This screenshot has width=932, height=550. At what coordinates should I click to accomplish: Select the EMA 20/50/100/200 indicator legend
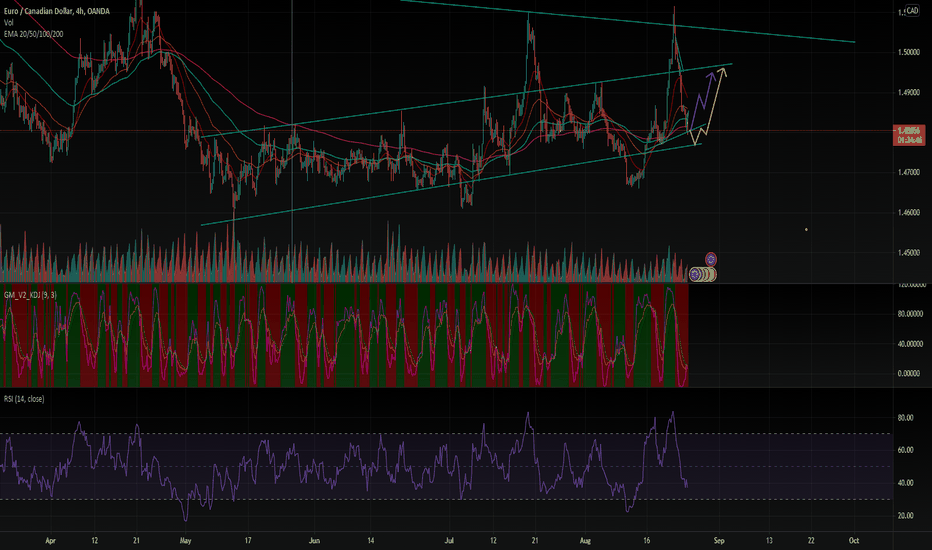point(33,34)
